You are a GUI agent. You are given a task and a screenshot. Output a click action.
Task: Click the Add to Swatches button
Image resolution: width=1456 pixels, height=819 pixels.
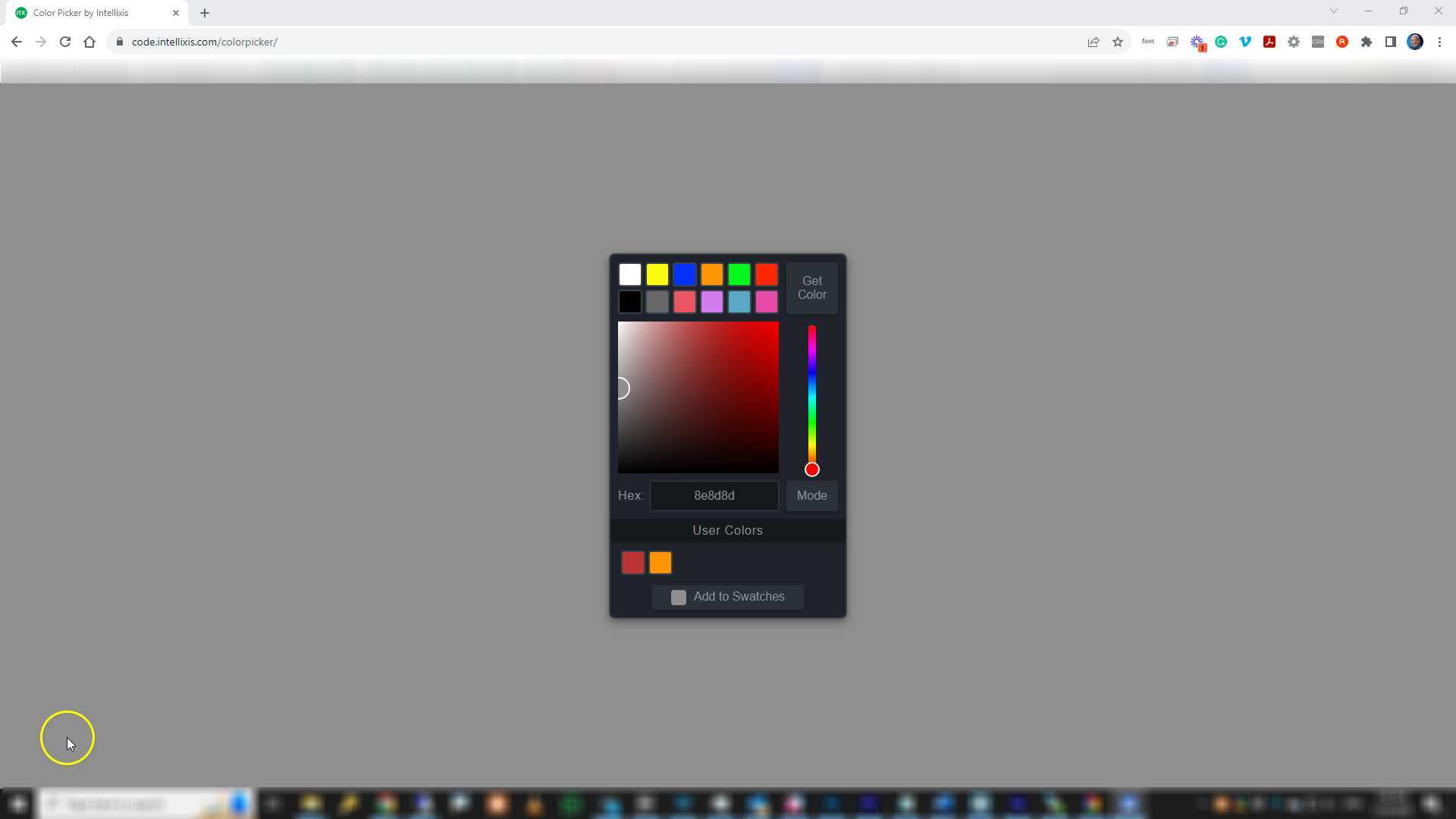[x=726, y=597]
